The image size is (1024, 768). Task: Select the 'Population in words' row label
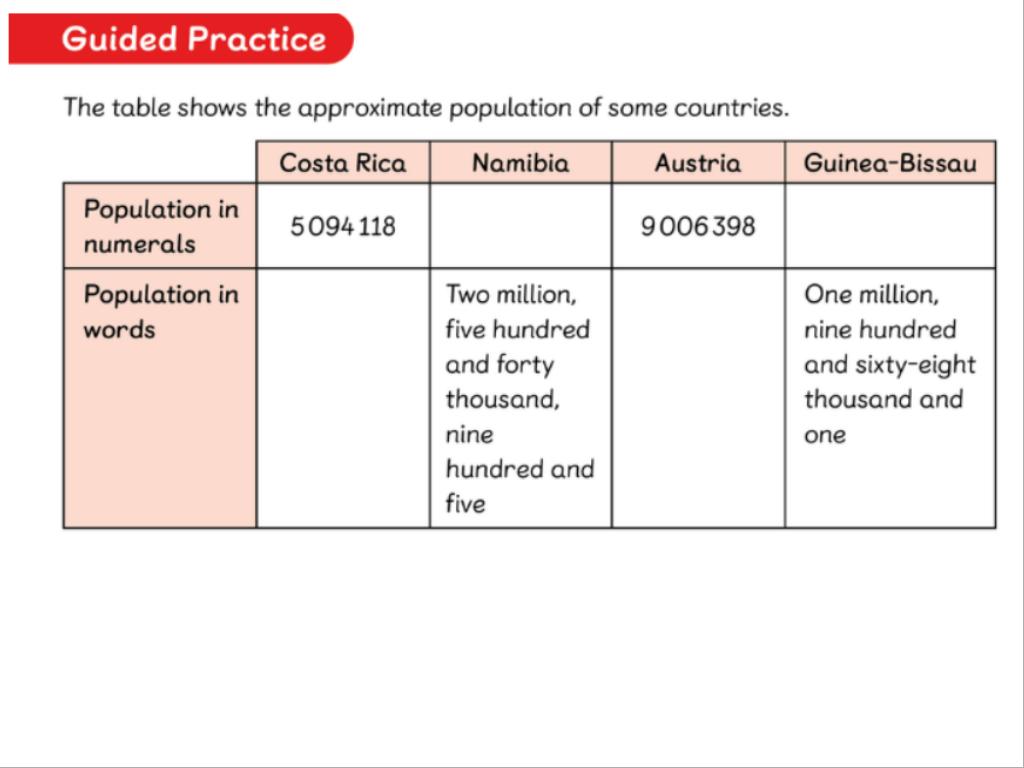[x=160, y=311]
